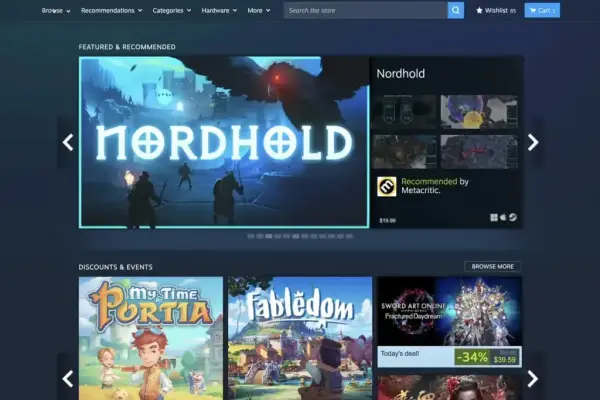Screen dimensions: 600x400
Task: Click the macOS Apple platform icon
Action: pos(503,217)
